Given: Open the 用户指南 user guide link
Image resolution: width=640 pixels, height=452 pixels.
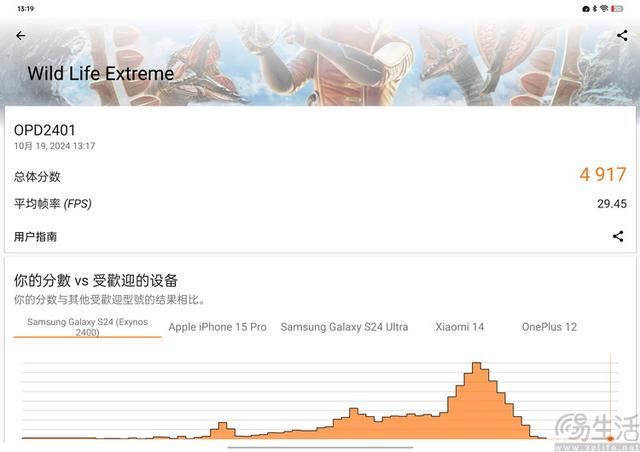Looking at the screenshot, I should click(35, 237).
